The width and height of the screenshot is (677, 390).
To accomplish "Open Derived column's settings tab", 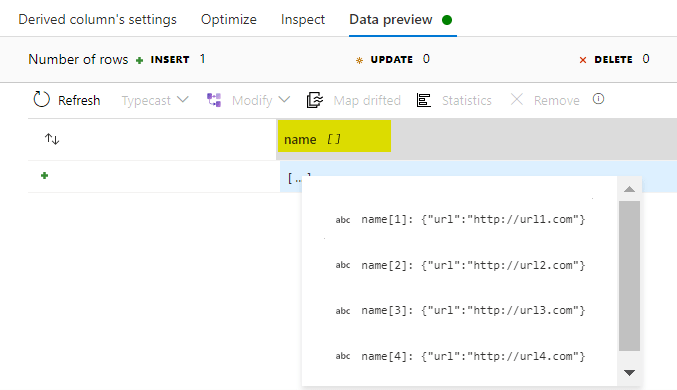I will pyautogui.click(x=97, y=19).
